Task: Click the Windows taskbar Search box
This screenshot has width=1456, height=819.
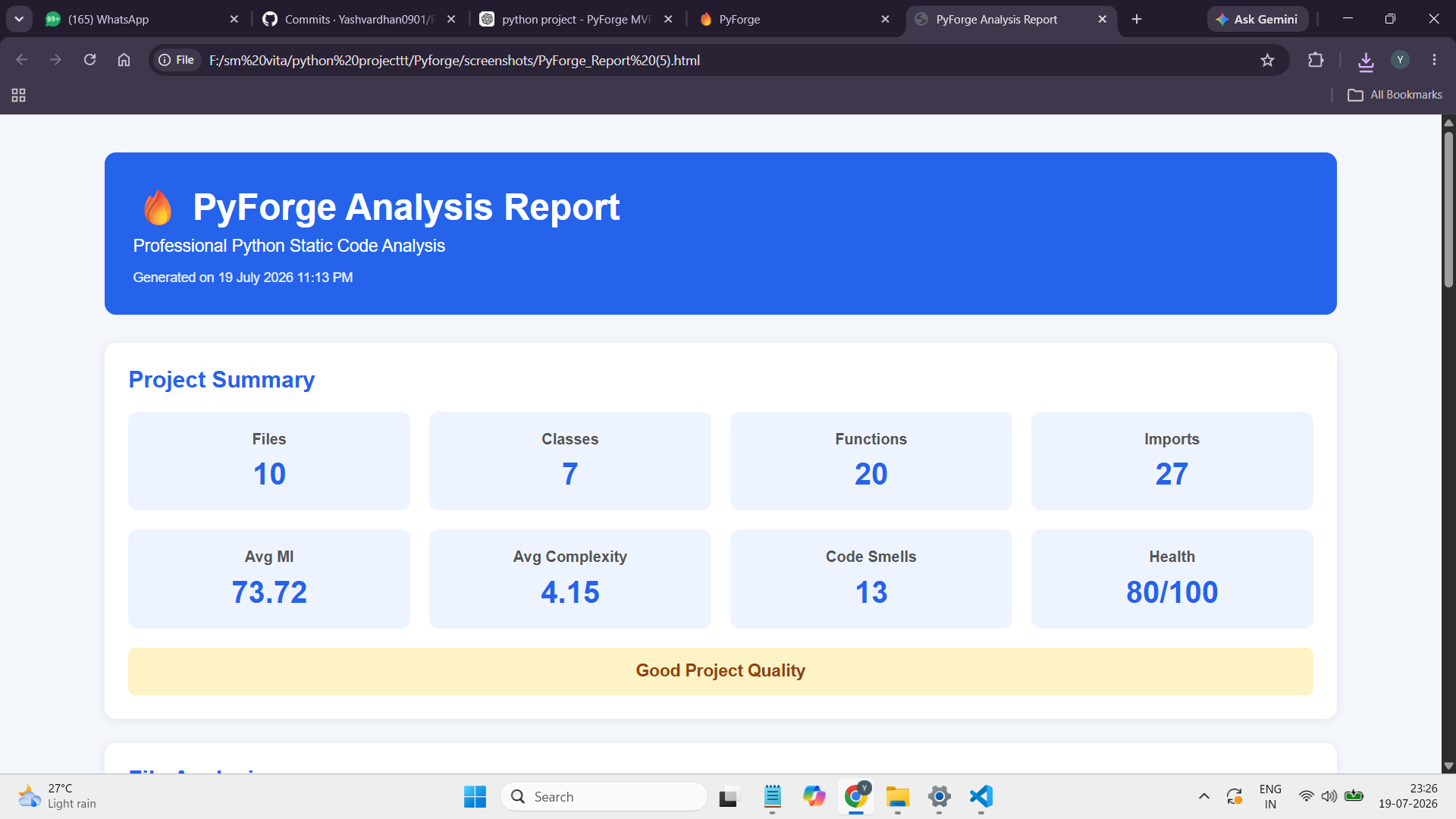Action: coord(604,796)
